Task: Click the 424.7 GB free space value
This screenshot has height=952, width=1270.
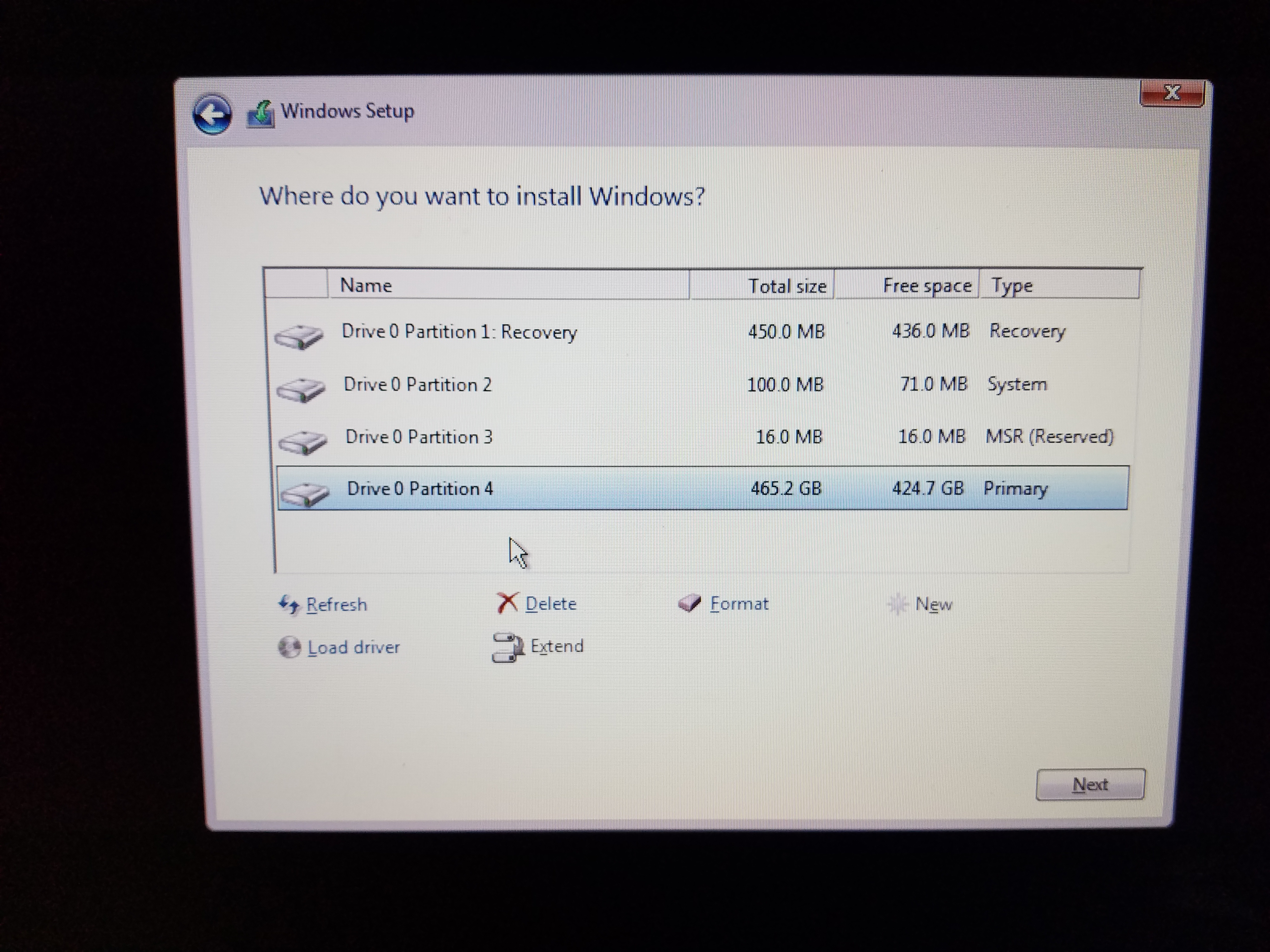Action: pyautogui.click(x=928, y=488)
